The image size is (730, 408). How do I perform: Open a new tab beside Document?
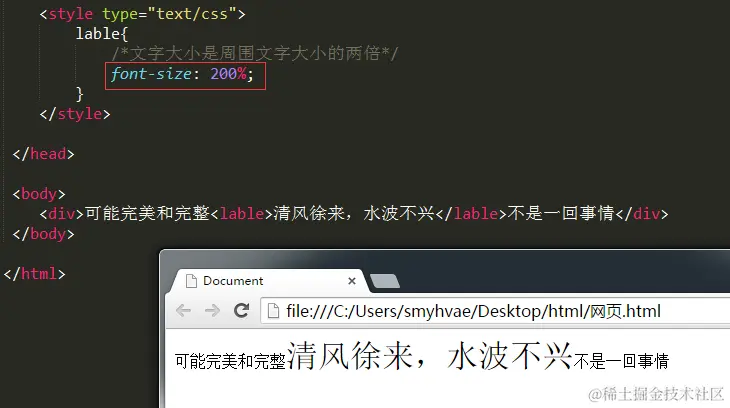(385, 281)
